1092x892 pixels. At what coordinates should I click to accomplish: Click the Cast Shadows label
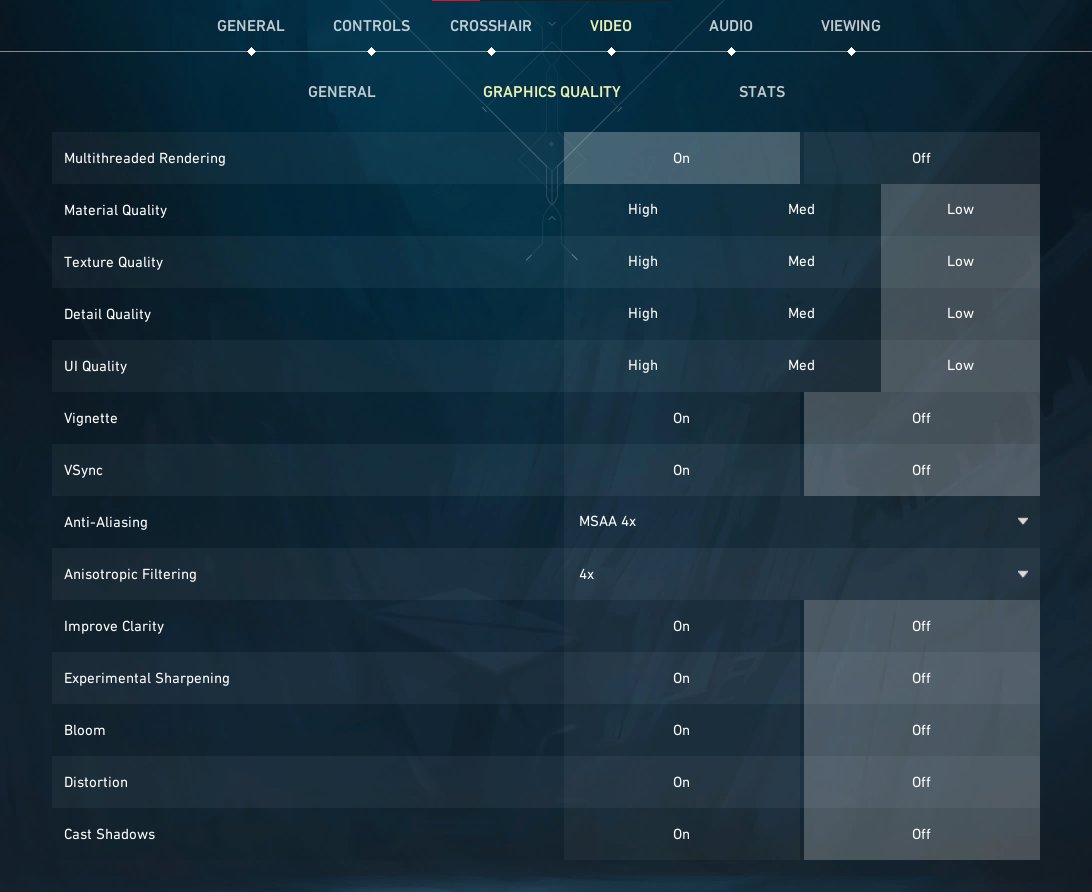pos(109,834)
